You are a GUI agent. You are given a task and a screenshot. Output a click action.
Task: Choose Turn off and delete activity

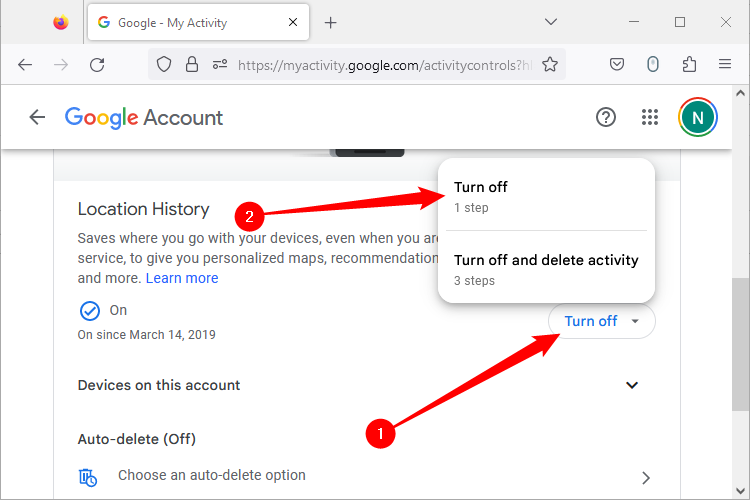[x=546, y=269]
